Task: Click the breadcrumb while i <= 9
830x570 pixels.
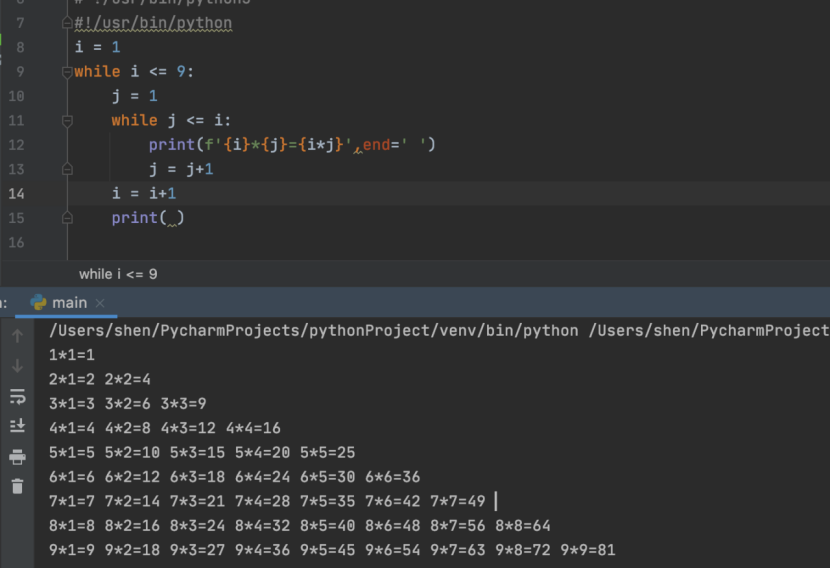Action: [118, 274]
